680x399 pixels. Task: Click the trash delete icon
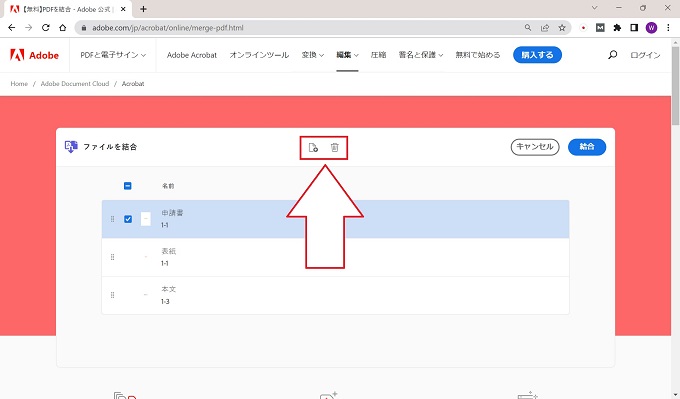[334, 147]
